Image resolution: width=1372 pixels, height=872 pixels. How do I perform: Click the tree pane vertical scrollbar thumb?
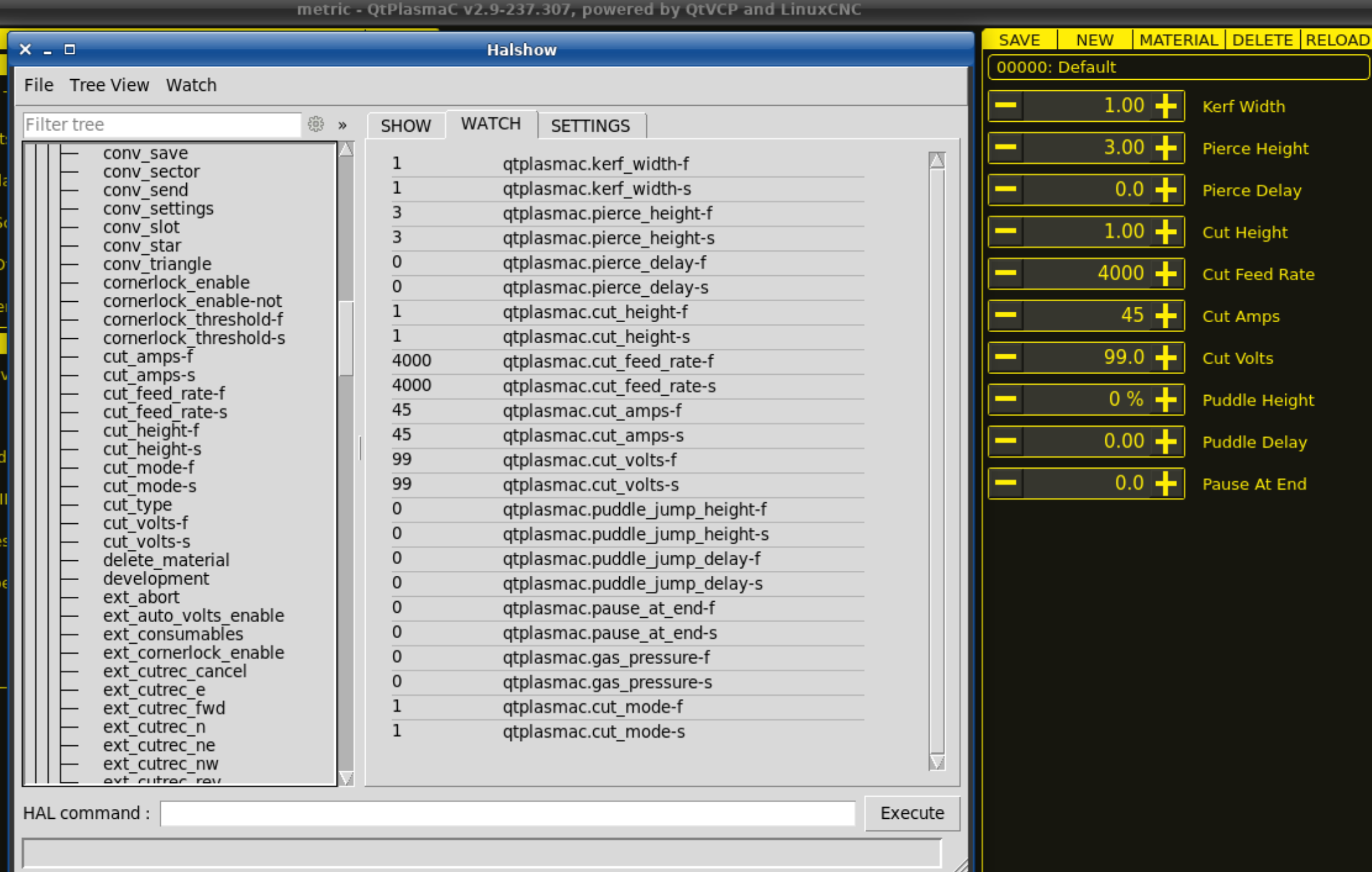346,338
